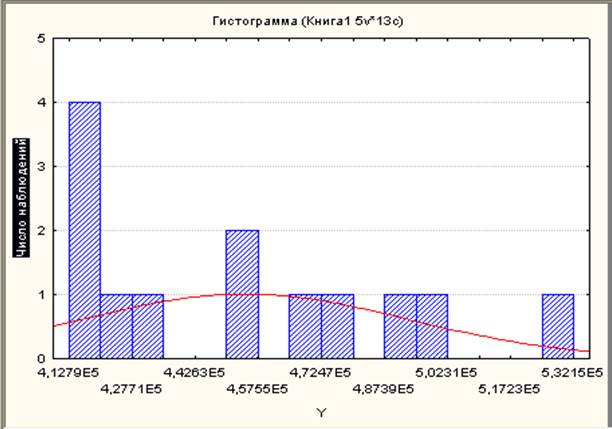
Task: Click the X-axis label 'Y'
Action: 321,413
